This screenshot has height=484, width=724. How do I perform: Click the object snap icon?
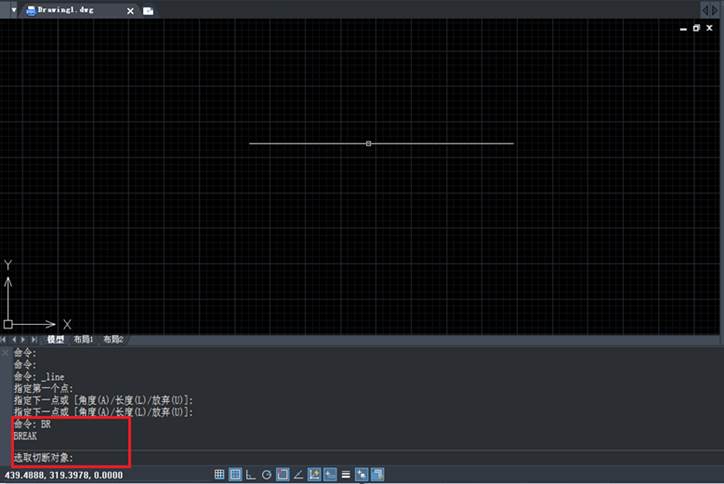283,474
